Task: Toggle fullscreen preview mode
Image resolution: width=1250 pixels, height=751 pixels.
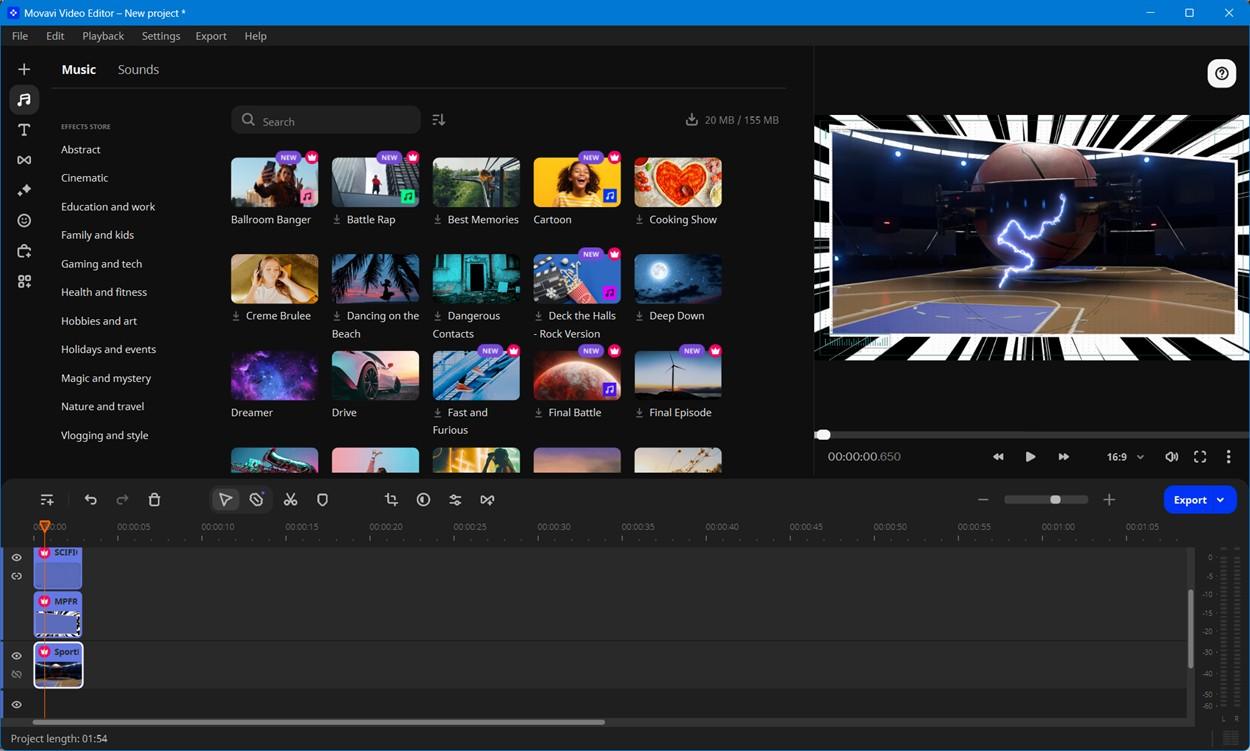Action: point(1200,457)
